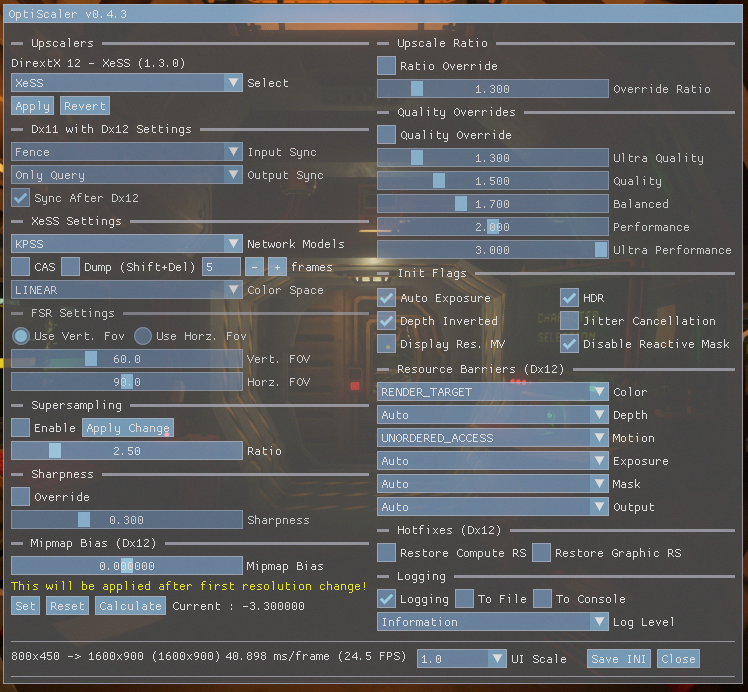Open the XeSS upscaler select dropdown
Viewport: 748px width, 692px height.
click(126, 83)
